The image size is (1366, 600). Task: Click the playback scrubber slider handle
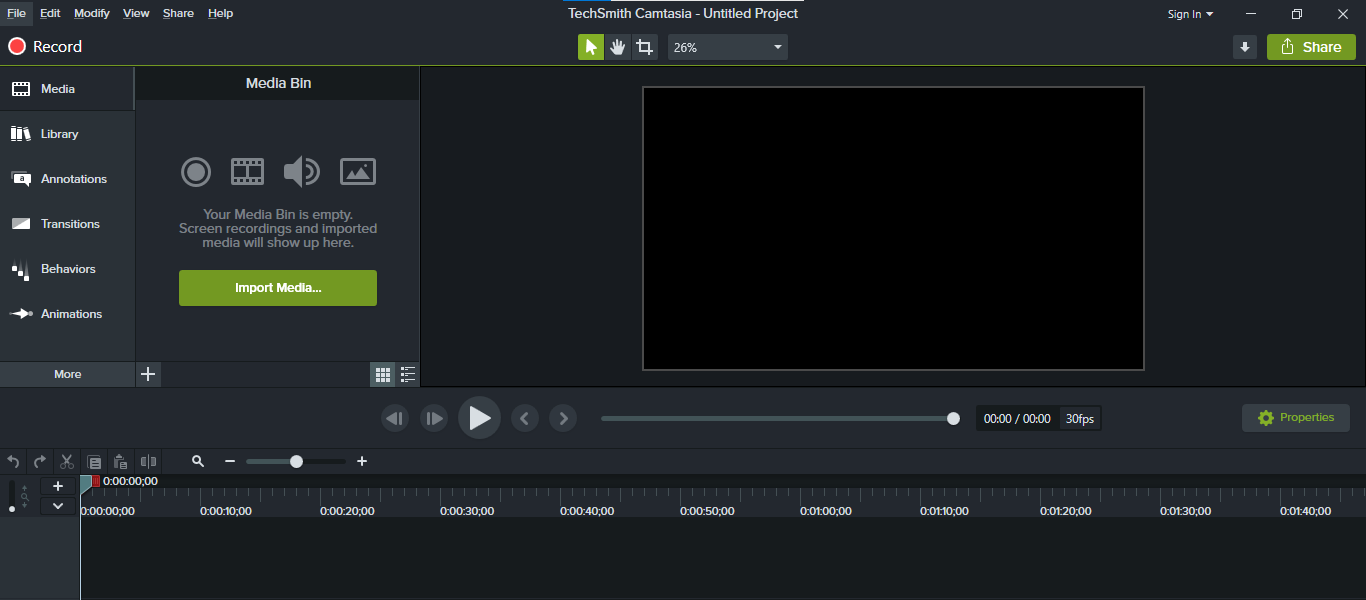[x=953, y=418]
